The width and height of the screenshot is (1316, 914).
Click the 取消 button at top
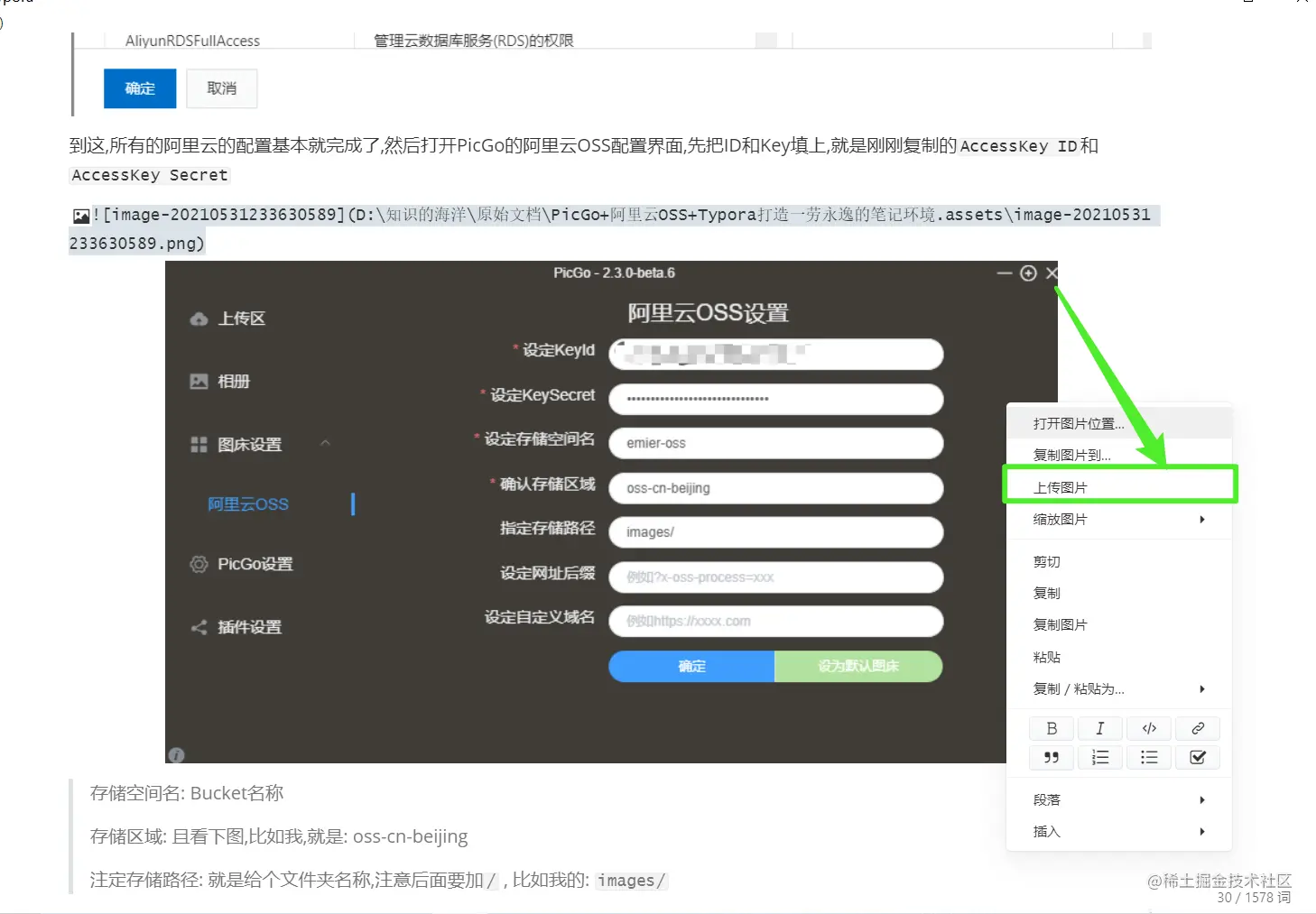(x=222, y=88)
